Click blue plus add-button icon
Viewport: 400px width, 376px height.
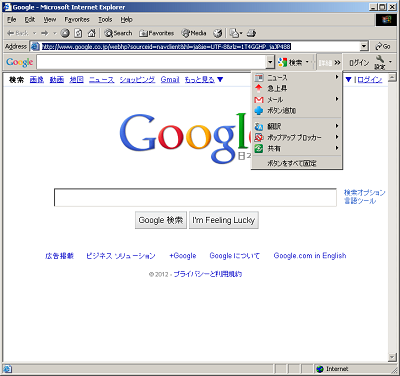(259, 110)
